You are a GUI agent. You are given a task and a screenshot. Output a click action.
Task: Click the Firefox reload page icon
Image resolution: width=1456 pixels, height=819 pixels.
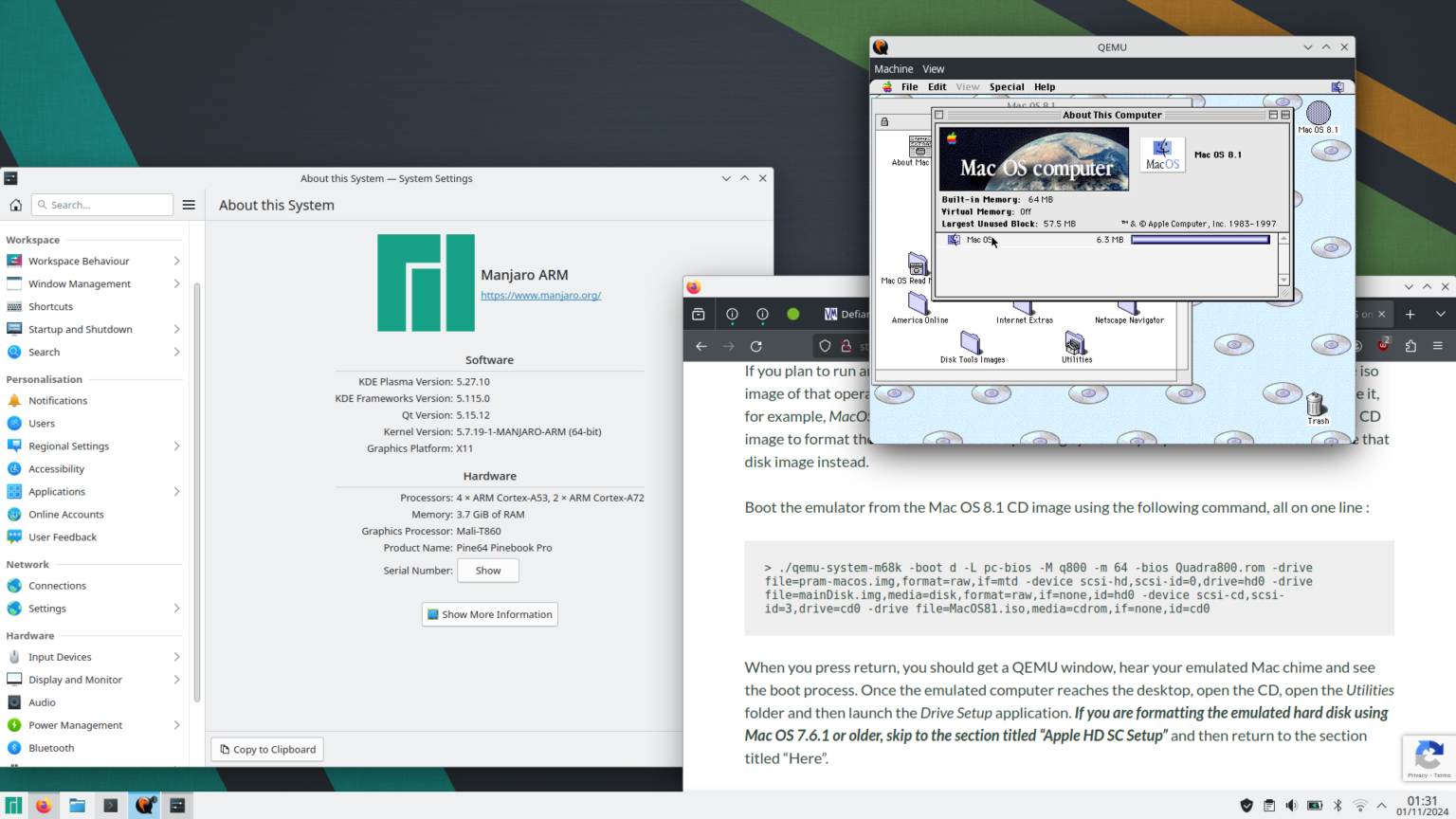coord(755,346)
